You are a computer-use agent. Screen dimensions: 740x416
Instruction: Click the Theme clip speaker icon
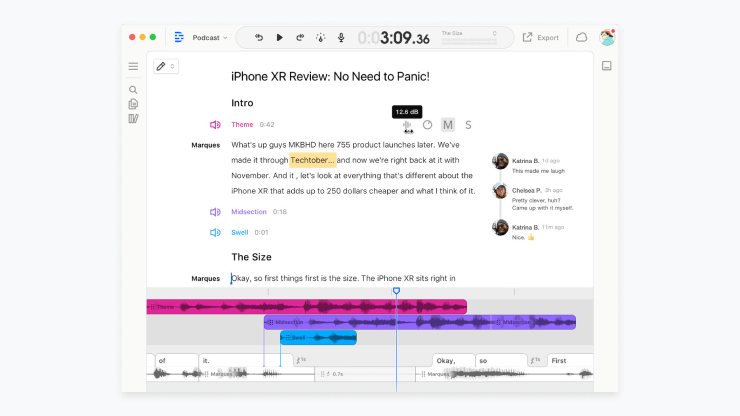215,125
